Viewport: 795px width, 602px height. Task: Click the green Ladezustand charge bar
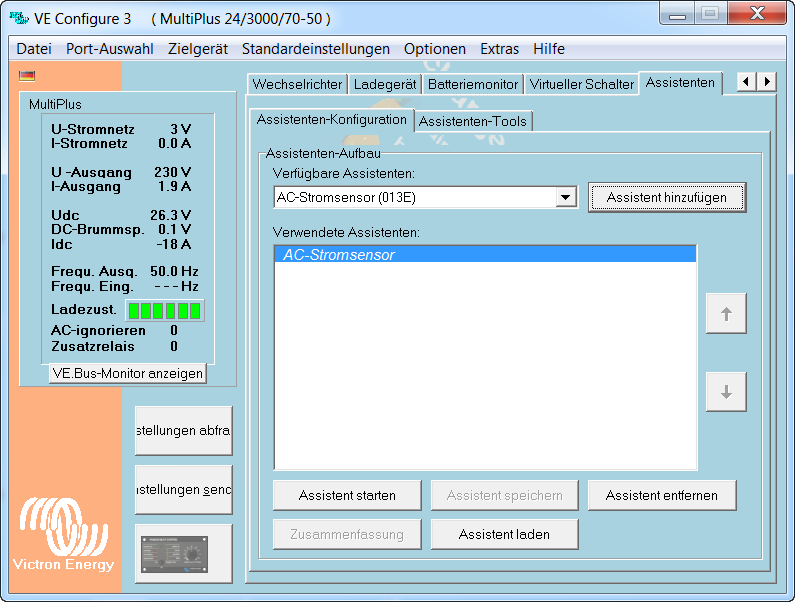point(164,310)
